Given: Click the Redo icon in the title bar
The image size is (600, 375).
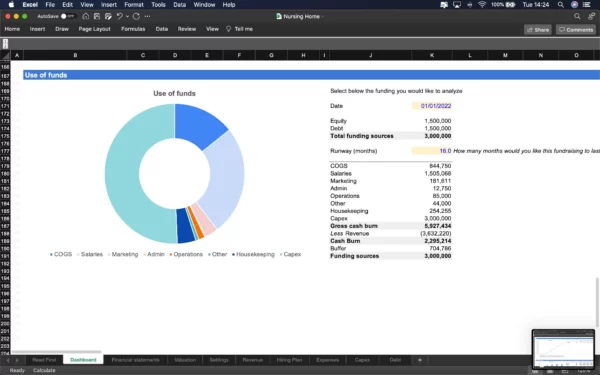Looking at the screenshot, I should point(136,16).
